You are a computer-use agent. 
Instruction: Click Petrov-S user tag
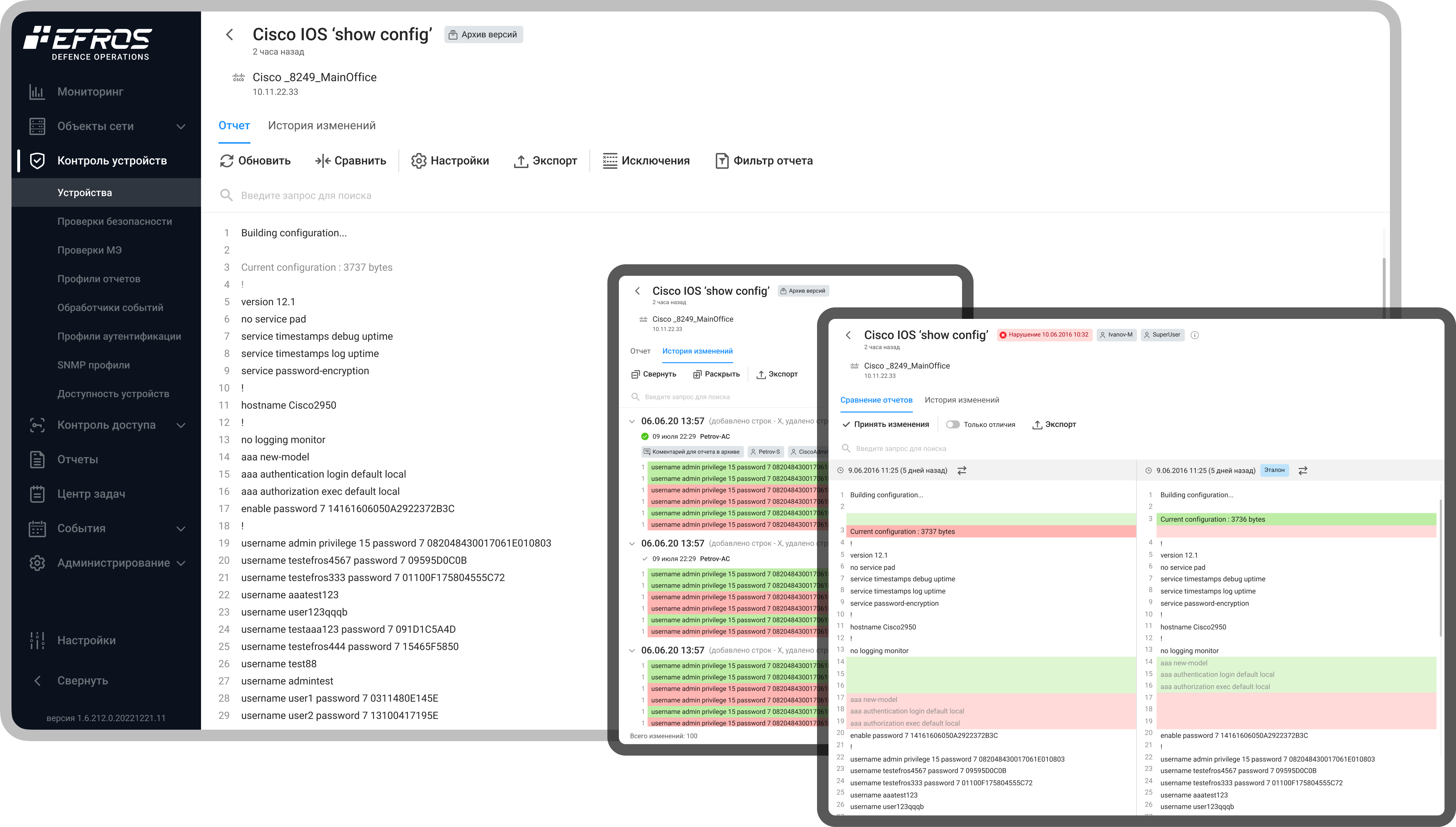(765, 452)
